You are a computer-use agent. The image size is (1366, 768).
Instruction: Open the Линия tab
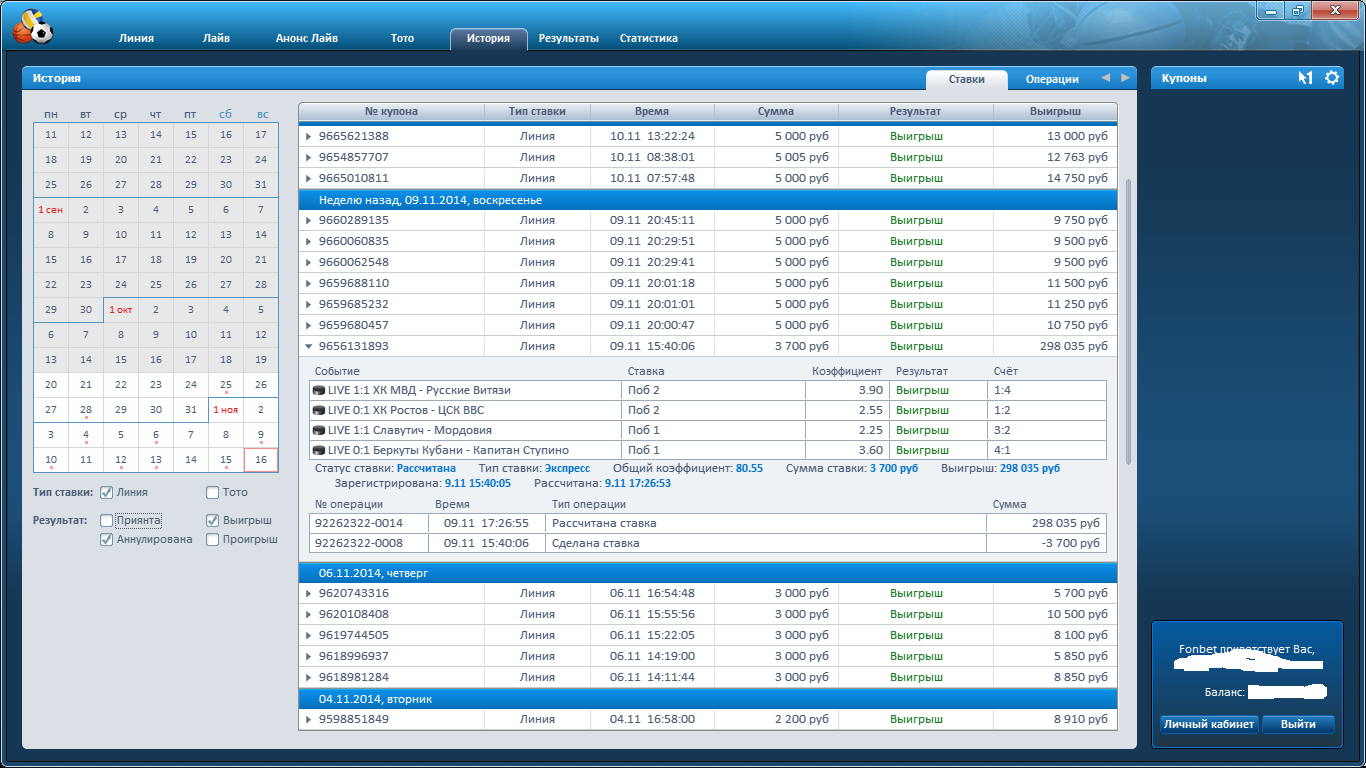[x=136, y=38]
